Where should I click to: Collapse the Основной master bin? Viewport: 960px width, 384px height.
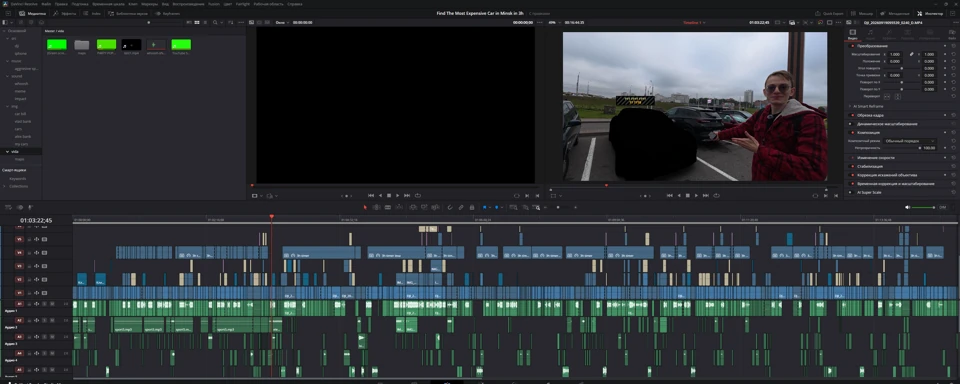point(4,31)
